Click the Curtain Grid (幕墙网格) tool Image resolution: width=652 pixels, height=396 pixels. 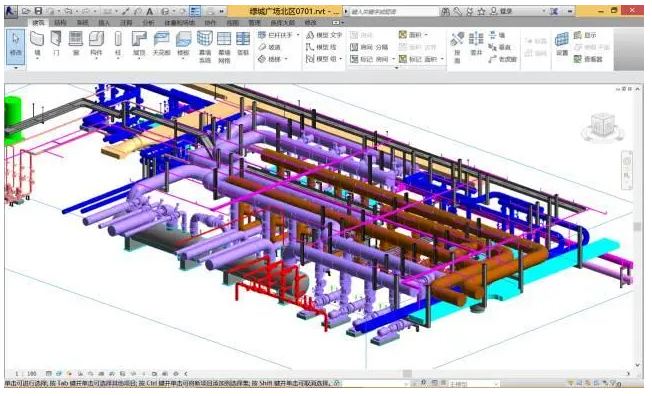coord(224,47)
